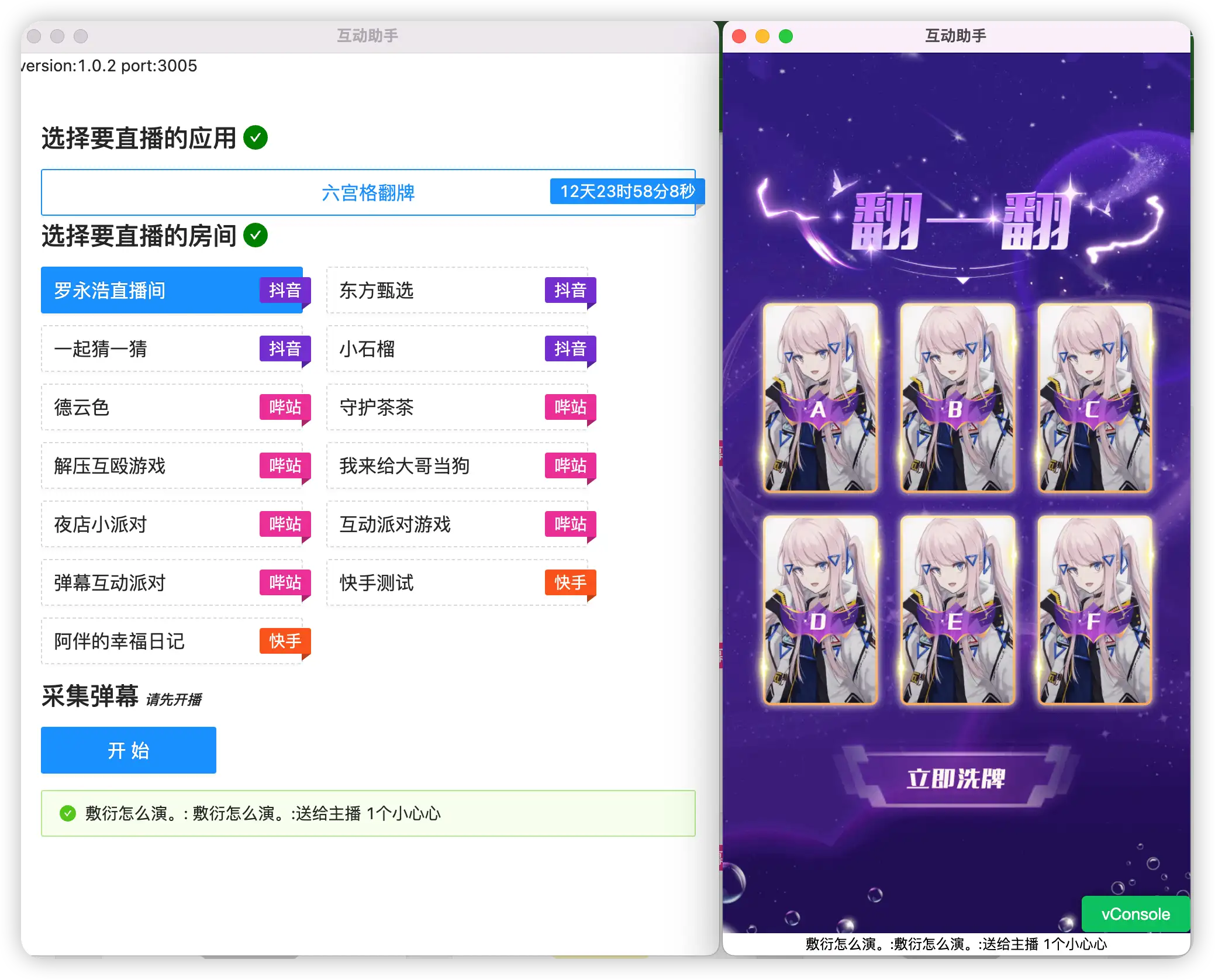The height and width of the screenshot is (980, 1215).
Task: Flip card E in game window
Action: coord(957,610)
